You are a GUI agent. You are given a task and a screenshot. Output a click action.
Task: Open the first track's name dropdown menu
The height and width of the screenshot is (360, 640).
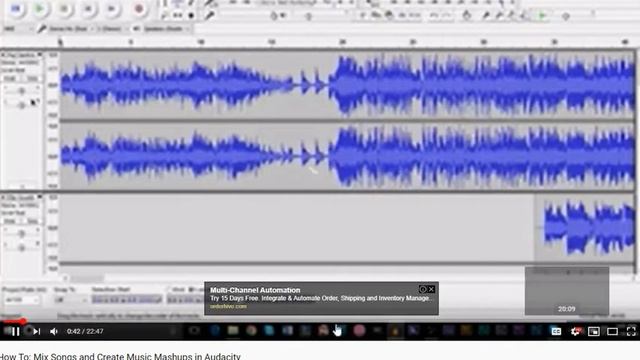tap(23, 55)
